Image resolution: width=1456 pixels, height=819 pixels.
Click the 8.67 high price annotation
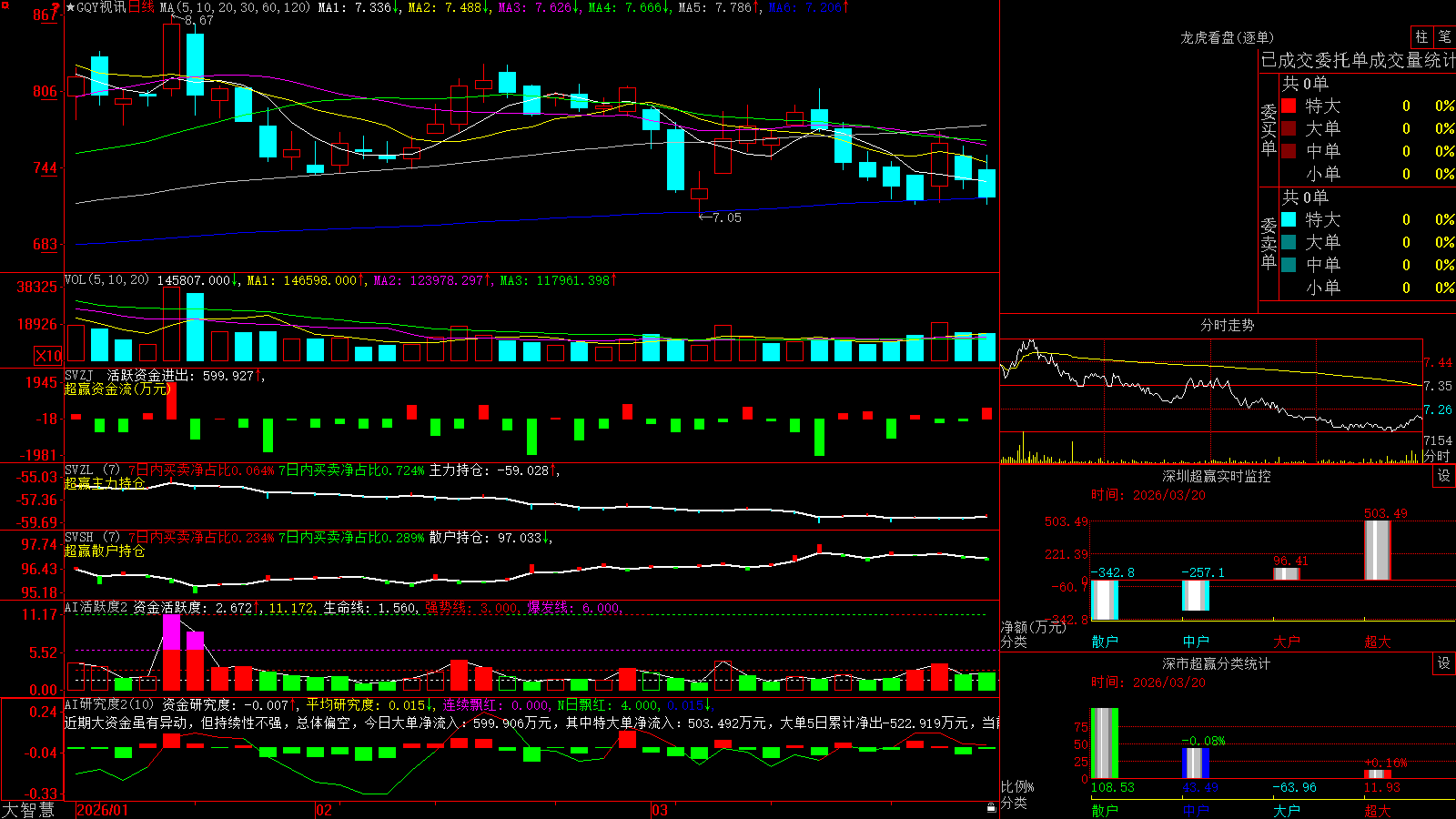pyautogui.click(x=199, y=20)
